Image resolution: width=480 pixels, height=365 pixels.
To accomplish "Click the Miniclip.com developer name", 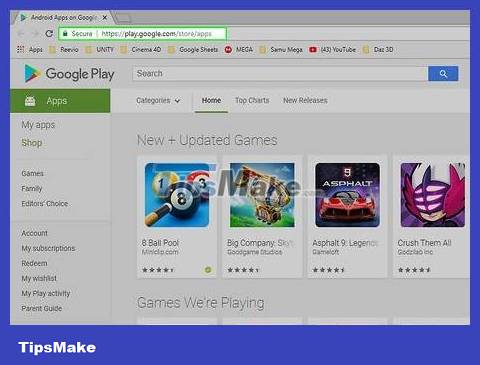I will (x=160, y=252).
